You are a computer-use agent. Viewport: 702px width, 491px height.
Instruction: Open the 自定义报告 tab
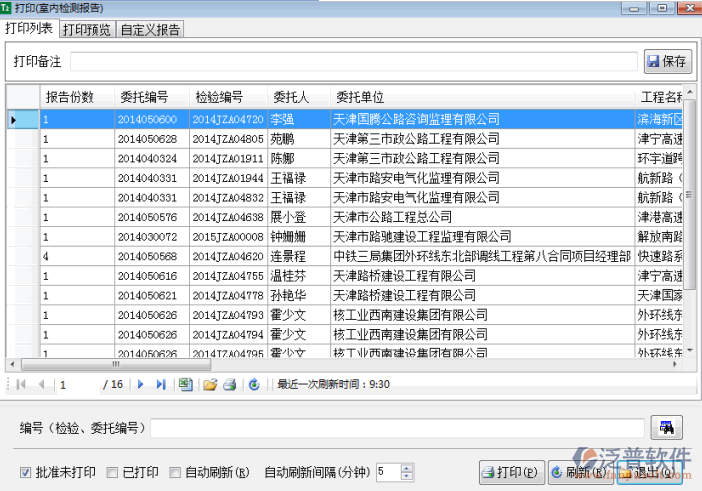point(150,29)
